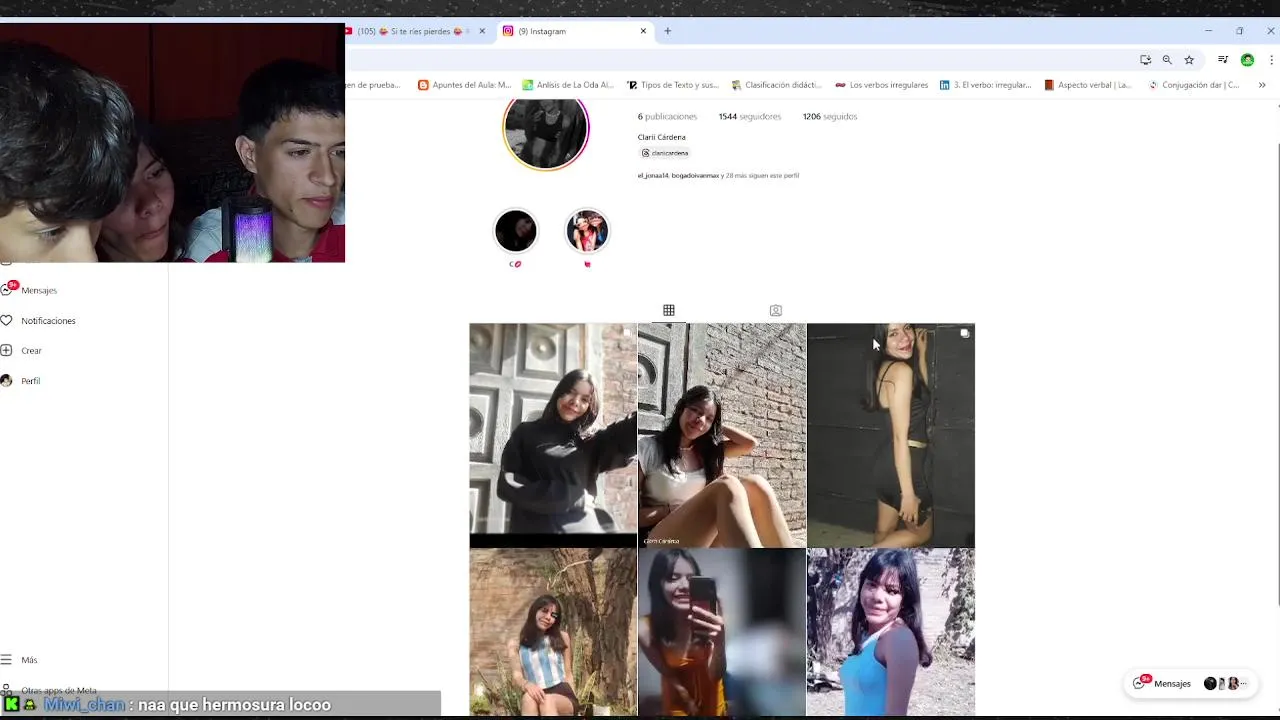Open the 'Los verbos irregulares' bookmark
The width and height of the screenshot is (1280, 720).
pos(881,85)
